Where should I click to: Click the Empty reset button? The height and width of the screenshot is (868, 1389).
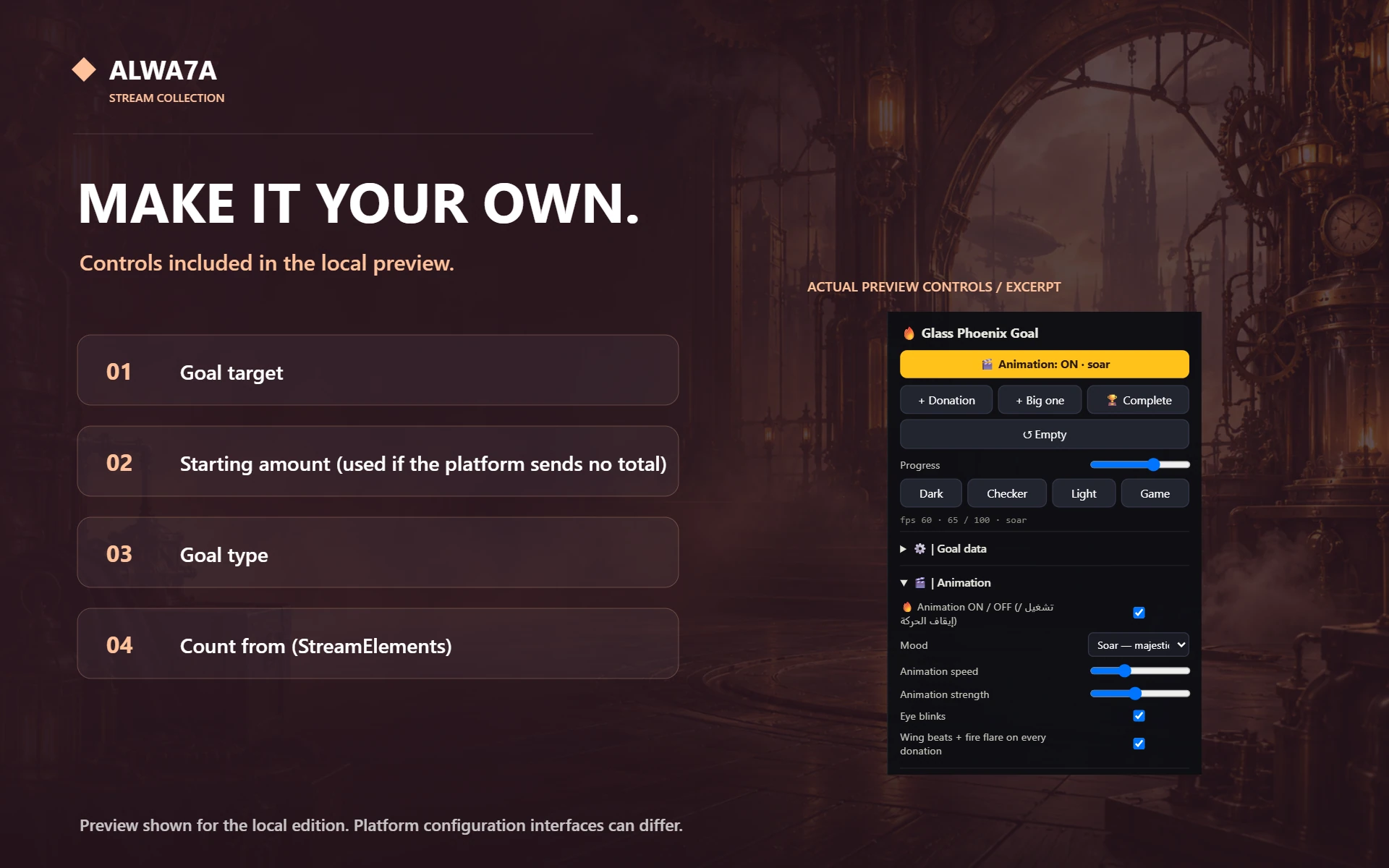click(x=1044, y=435)
